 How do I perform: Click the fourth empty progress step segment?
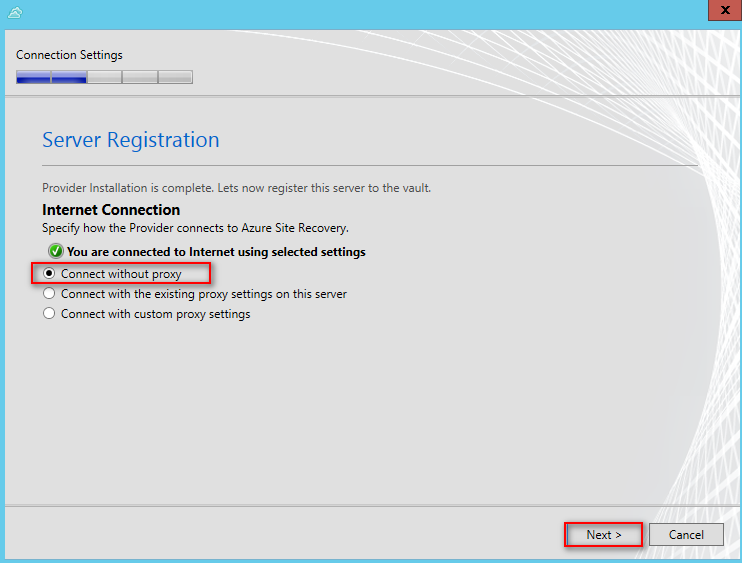[x=140, y=77]
